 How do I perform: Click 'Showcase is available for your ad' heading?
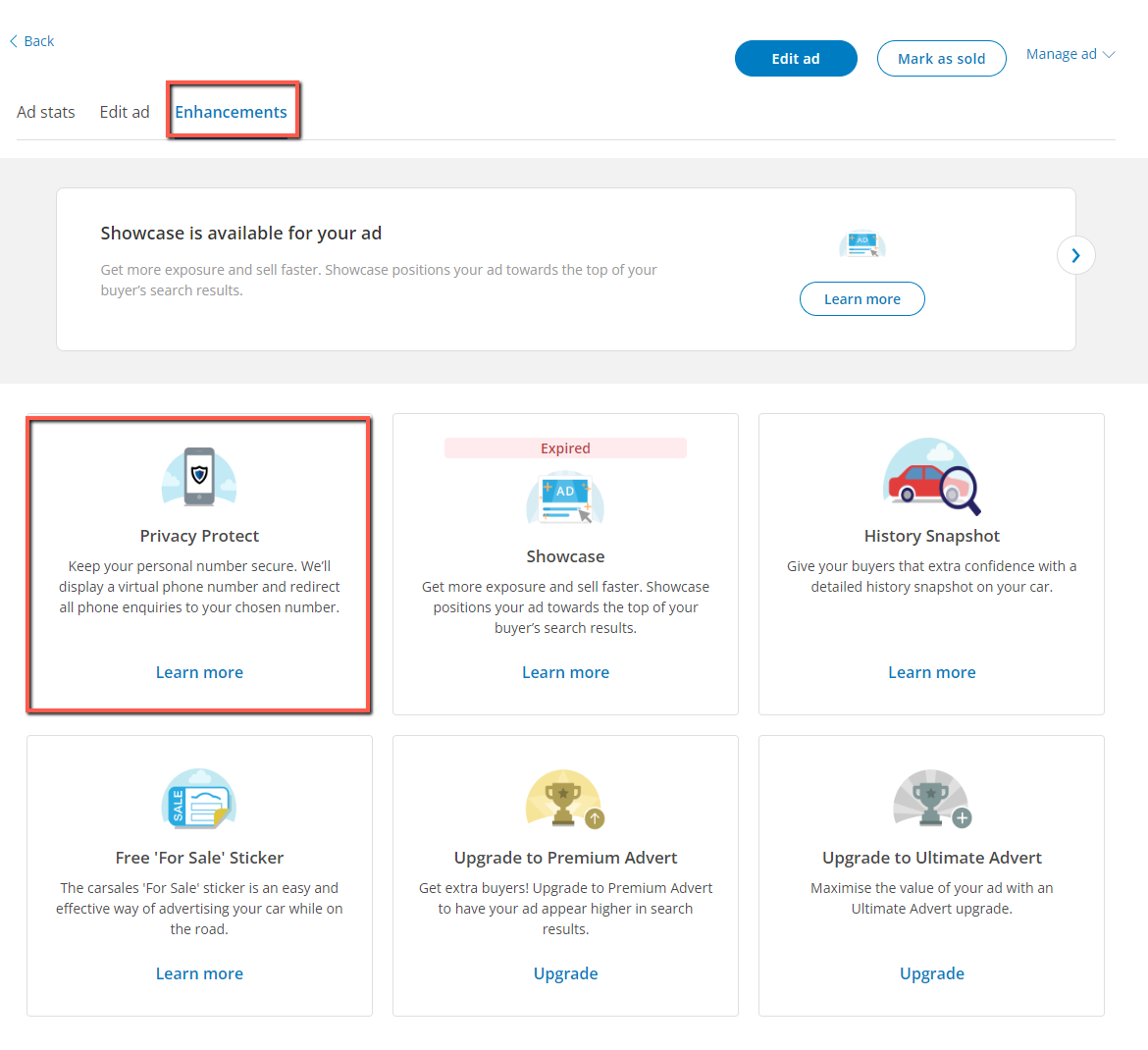(x=240, y=233)
